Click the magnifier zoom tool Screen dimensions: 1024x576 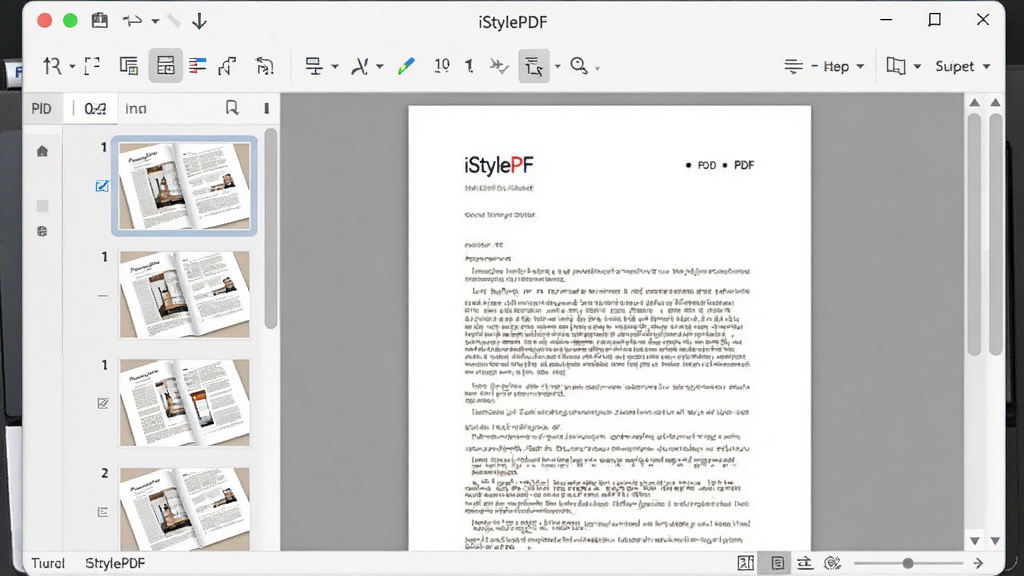(579, 65)
